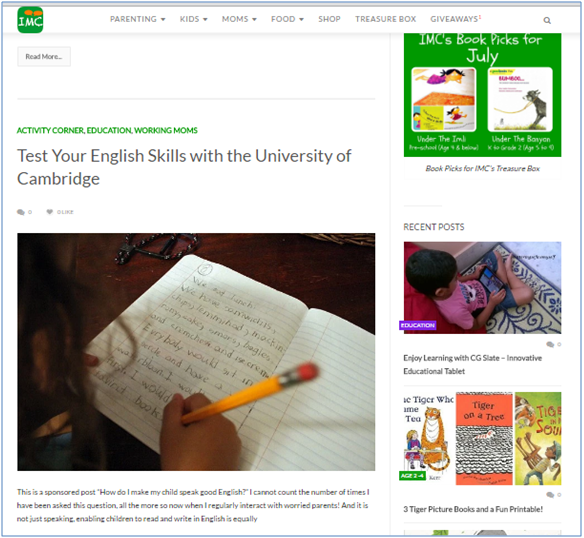
Task: Open the Shop menu item
Action: pos(329,19)
